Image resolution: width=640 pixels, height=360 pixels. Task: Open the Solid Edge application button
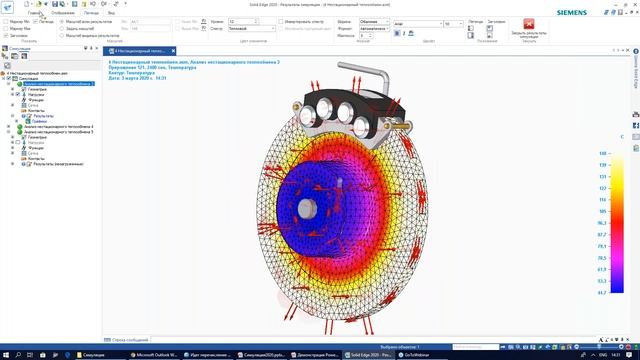[x=7, y=7]
